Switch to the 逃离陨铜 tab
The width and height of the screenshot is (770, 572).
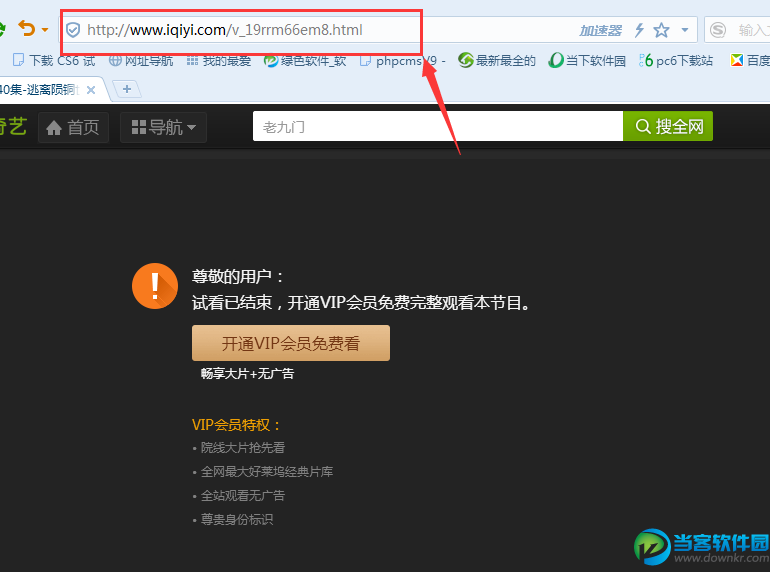39,90
